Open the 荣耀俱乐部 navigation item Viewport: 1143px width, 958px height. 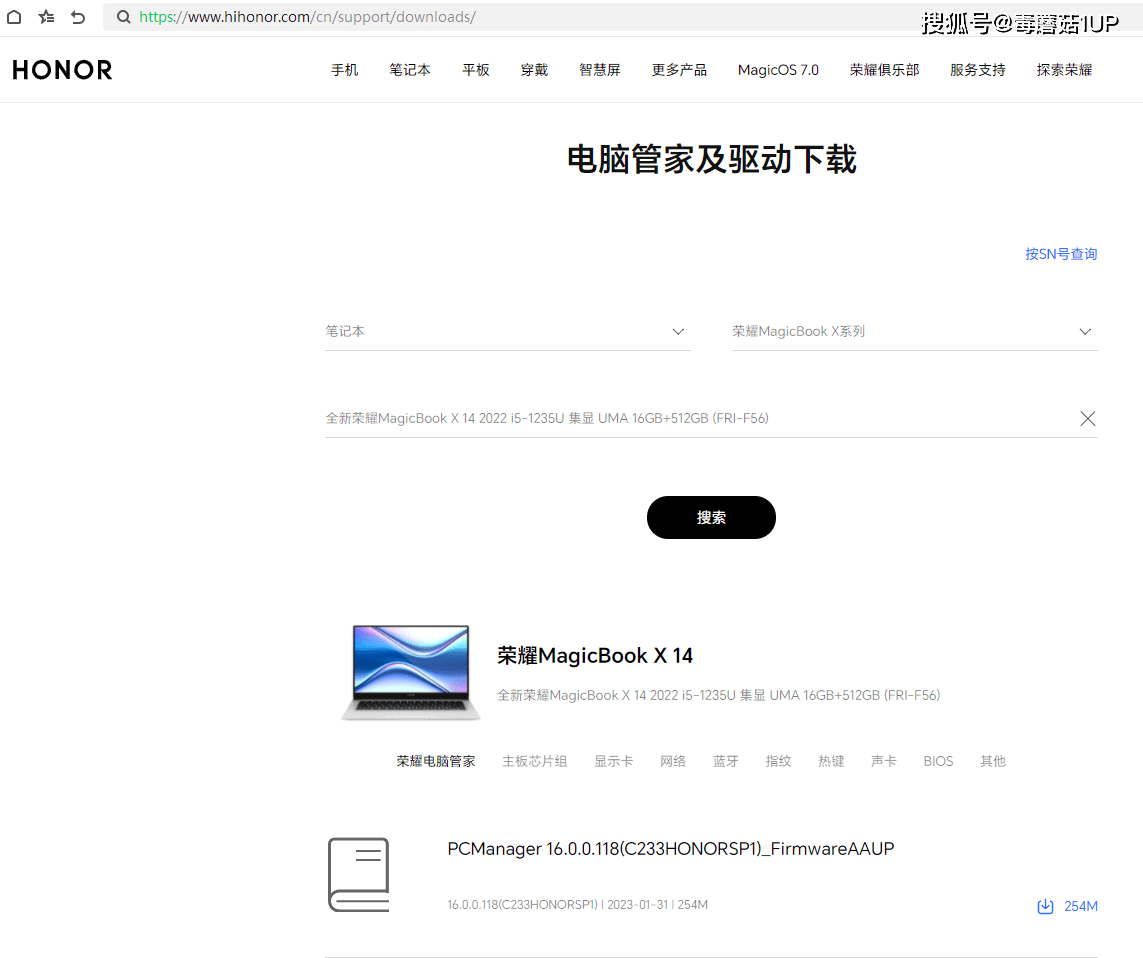[884, 70]
